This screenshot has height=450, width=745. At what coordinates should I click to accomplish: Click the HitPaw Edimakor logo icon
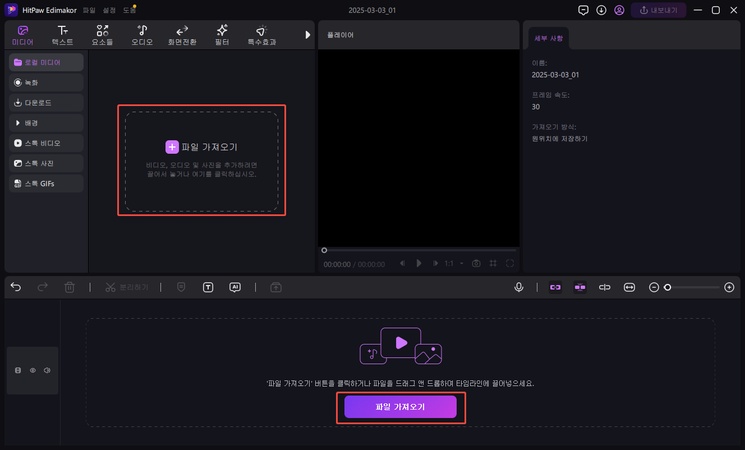pos(11,10)
